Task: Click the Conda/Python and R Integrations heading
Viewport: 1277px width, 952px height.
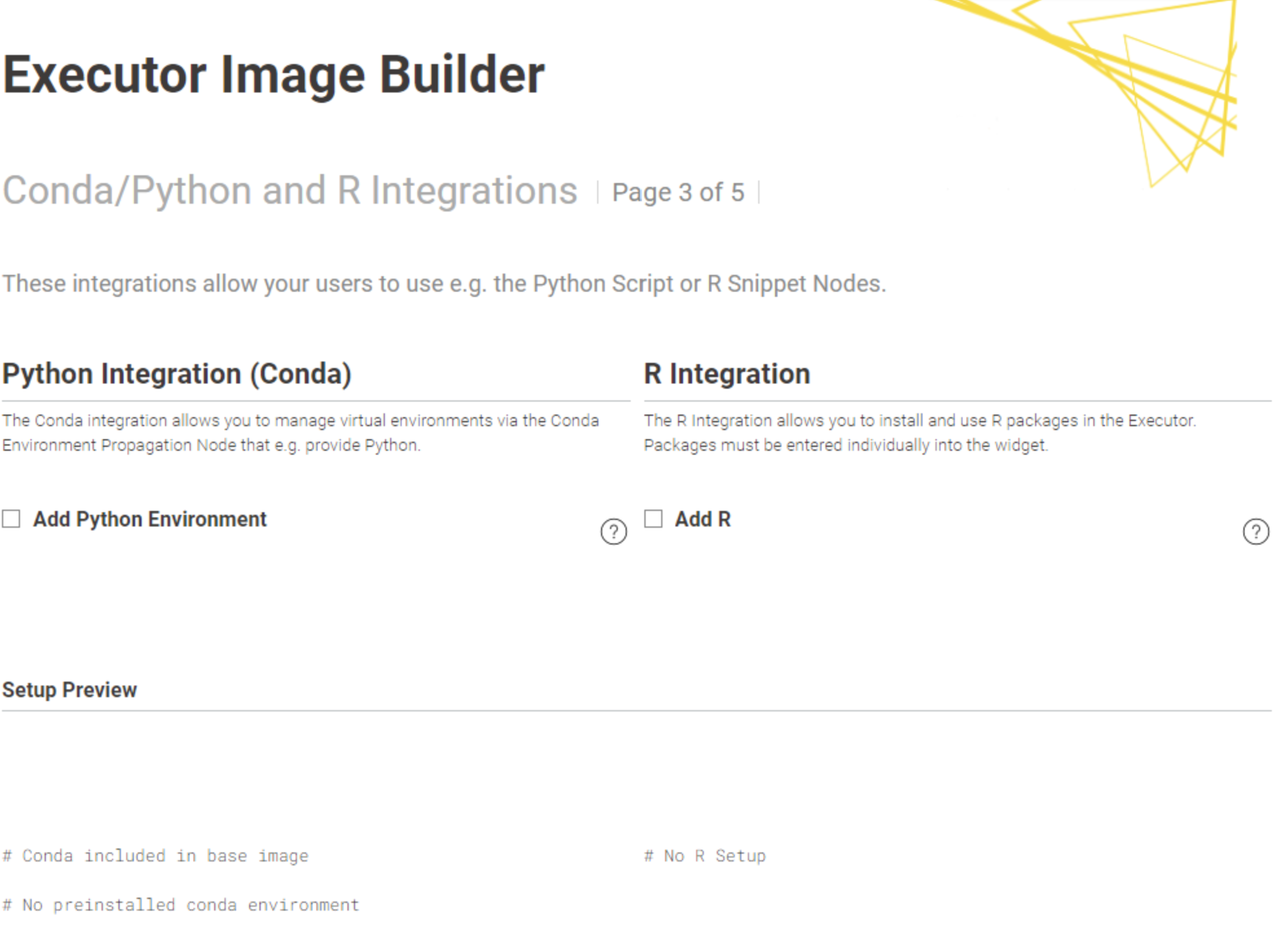Action: (x=290, y=191)
